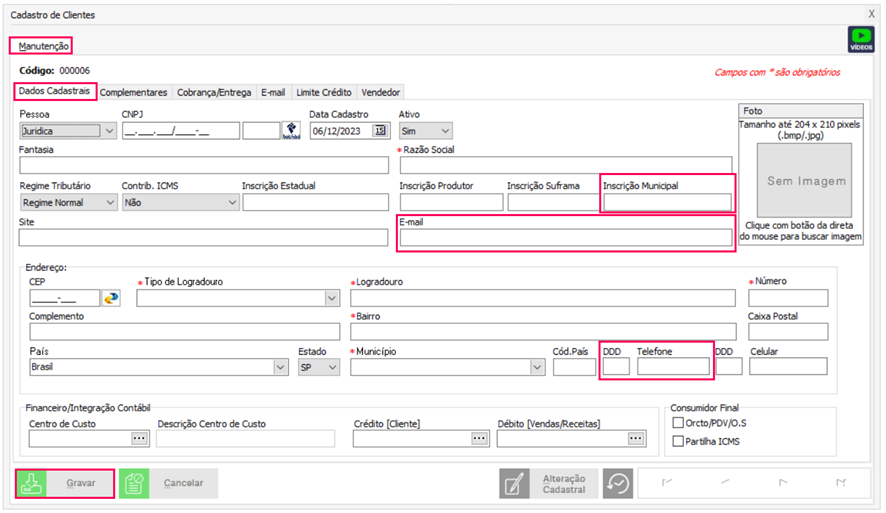Open the Vídeos help icon
The width and height of the screenshot is (886, 513).
pos(860,39)
